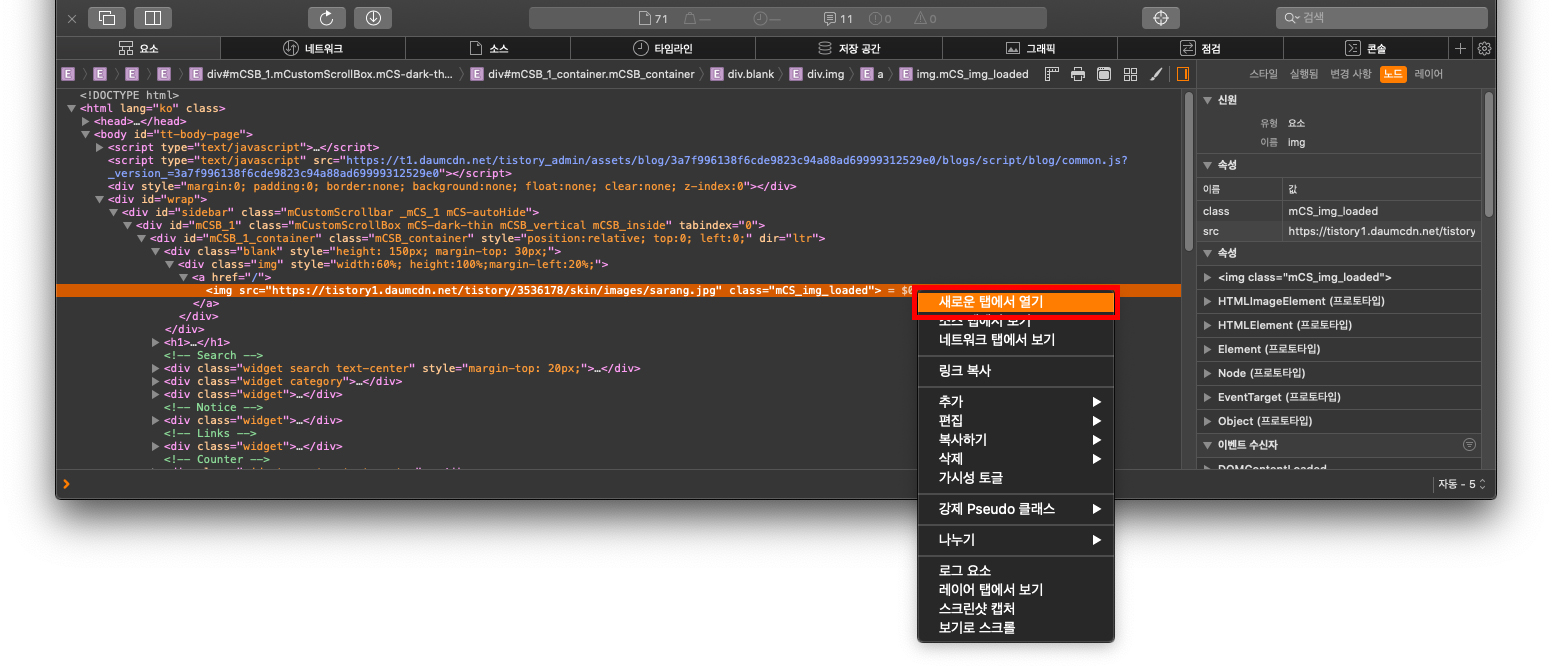Screen dimensions: 1552x666
Task: Click the warning triangle count indicator
Action: tap(925, 18)
